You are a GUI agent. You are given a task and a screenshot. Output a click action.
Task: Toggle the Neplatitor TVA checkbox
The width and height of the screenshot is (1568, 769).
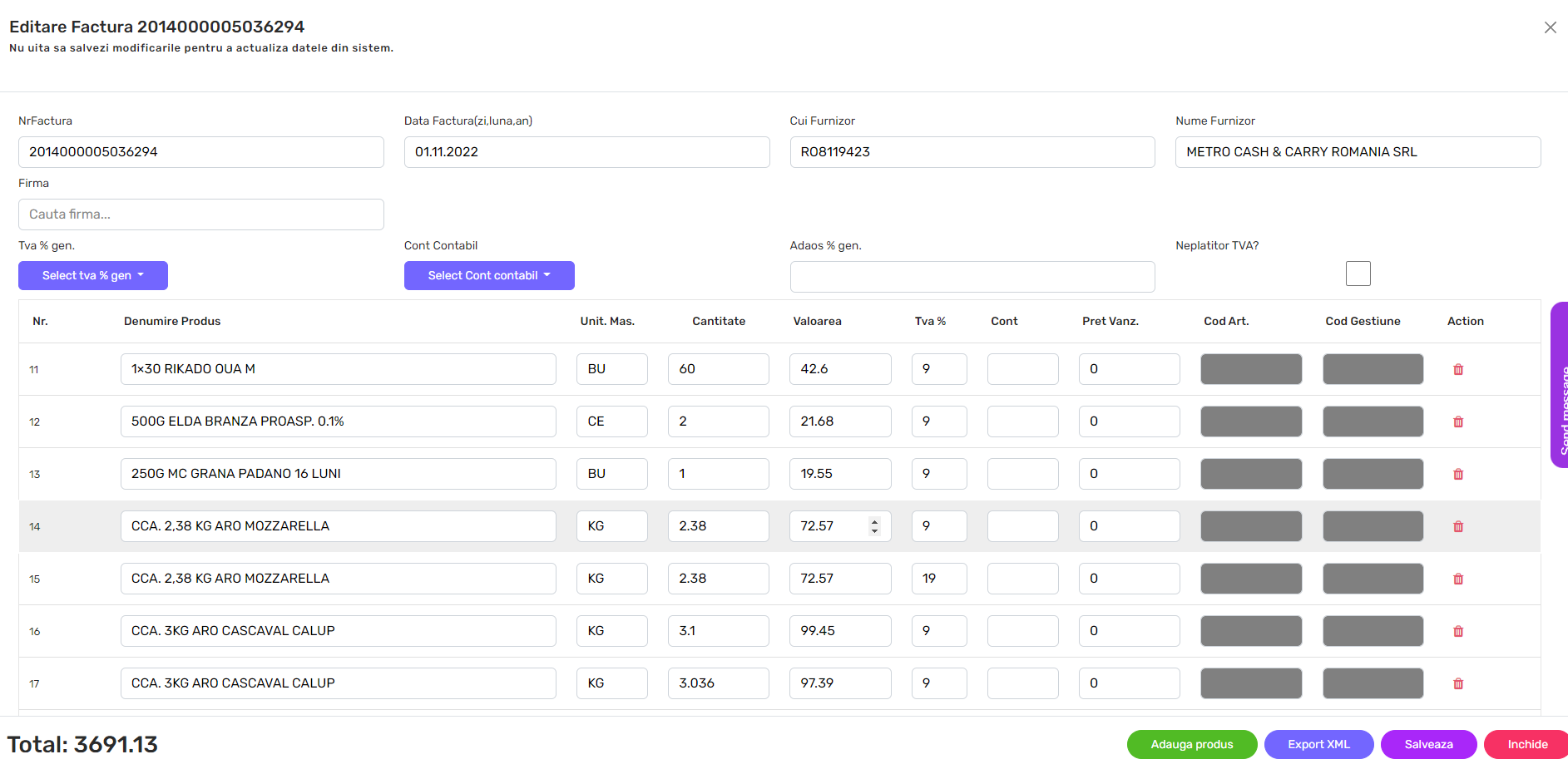point(1358,274)
